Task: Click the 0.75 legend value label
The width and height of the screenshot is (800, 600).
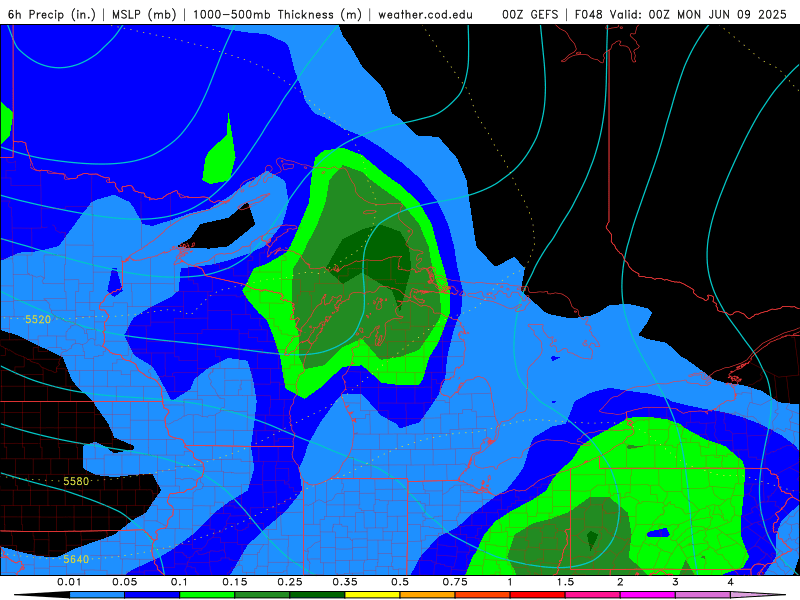Action: [x=455, y=582]
